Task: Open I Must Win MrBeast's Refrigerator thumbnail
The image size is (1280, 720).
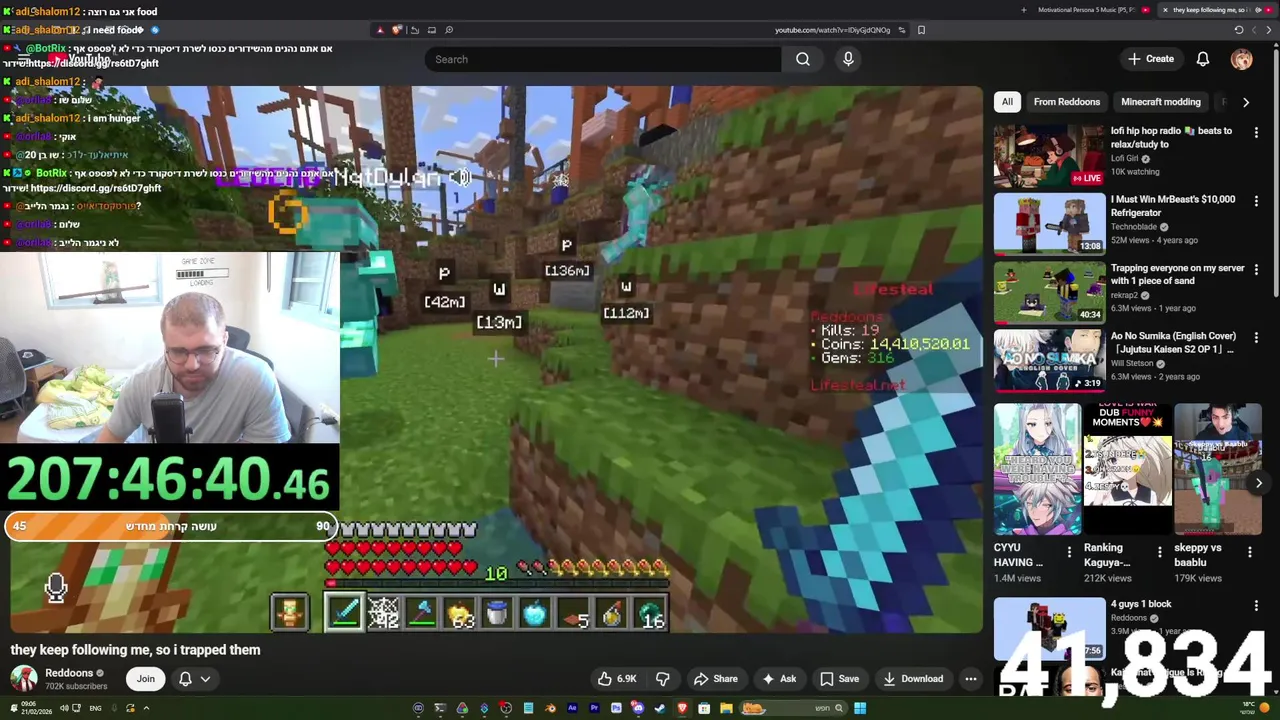Action: coord(1049,224)
